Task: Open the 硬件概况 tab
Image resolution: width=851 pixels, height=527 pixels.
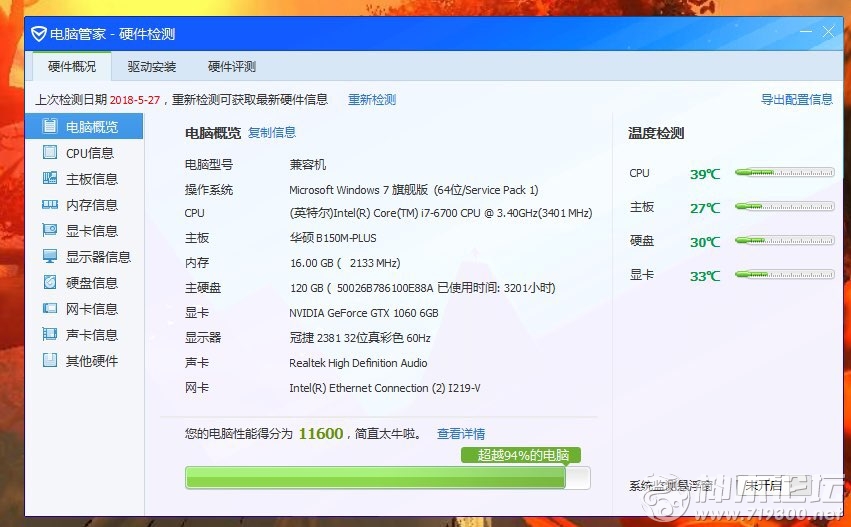Action: [x=72, y=67]
